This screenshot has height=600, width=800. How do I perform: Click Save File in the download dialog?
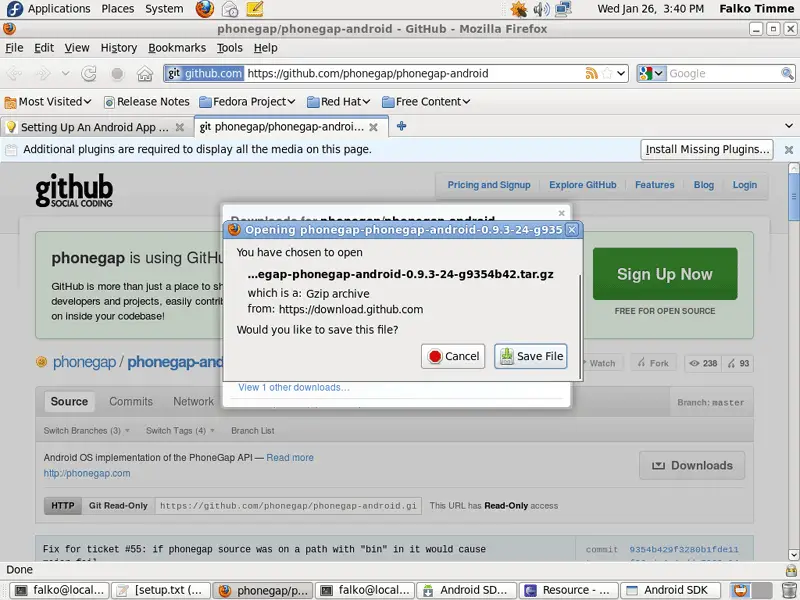(531, 356)
